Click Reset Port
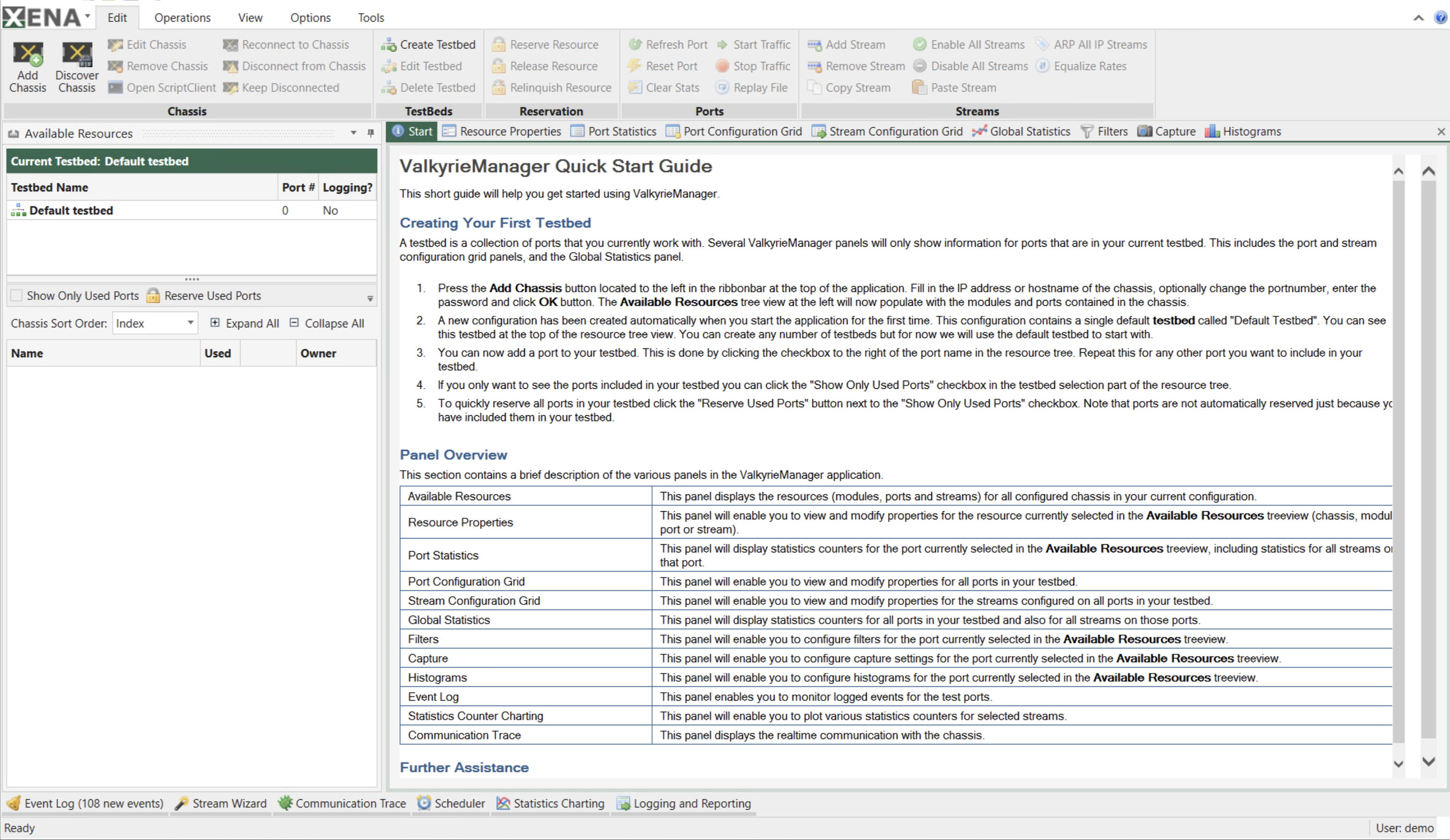The image size is (1450, 840). [662, 66]
